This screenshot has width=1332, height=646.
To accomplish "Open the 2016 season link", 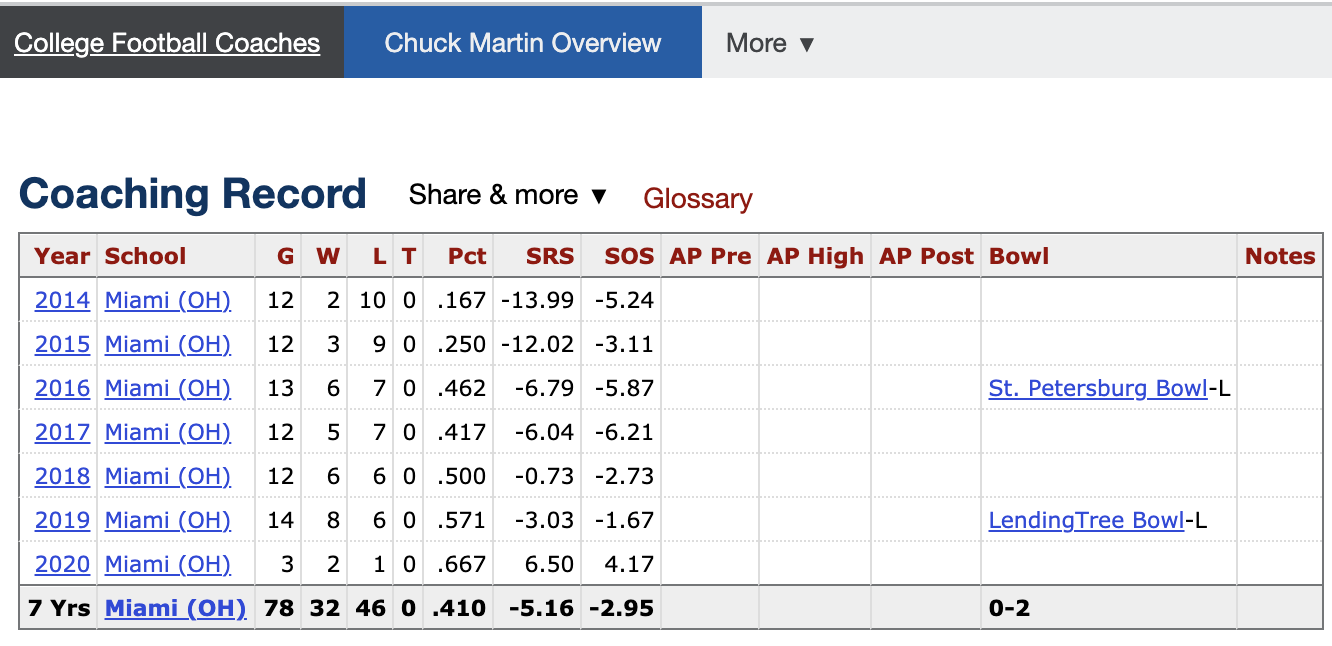I will tap(62, 388).
